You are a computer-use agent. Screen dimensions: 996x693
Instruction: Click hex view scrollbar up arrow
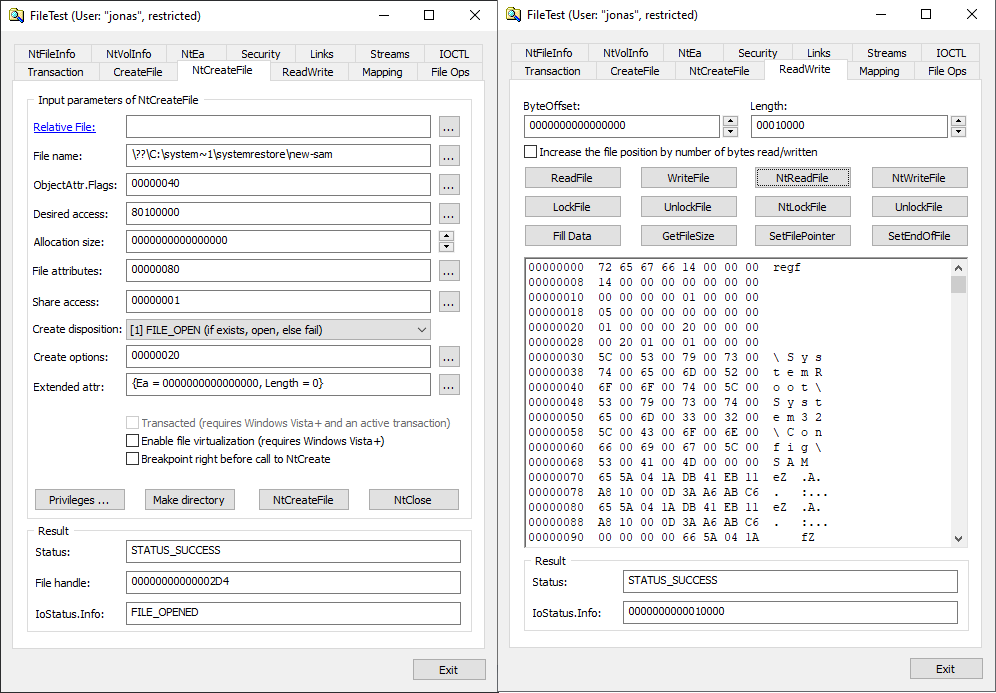tap(959, 267)
